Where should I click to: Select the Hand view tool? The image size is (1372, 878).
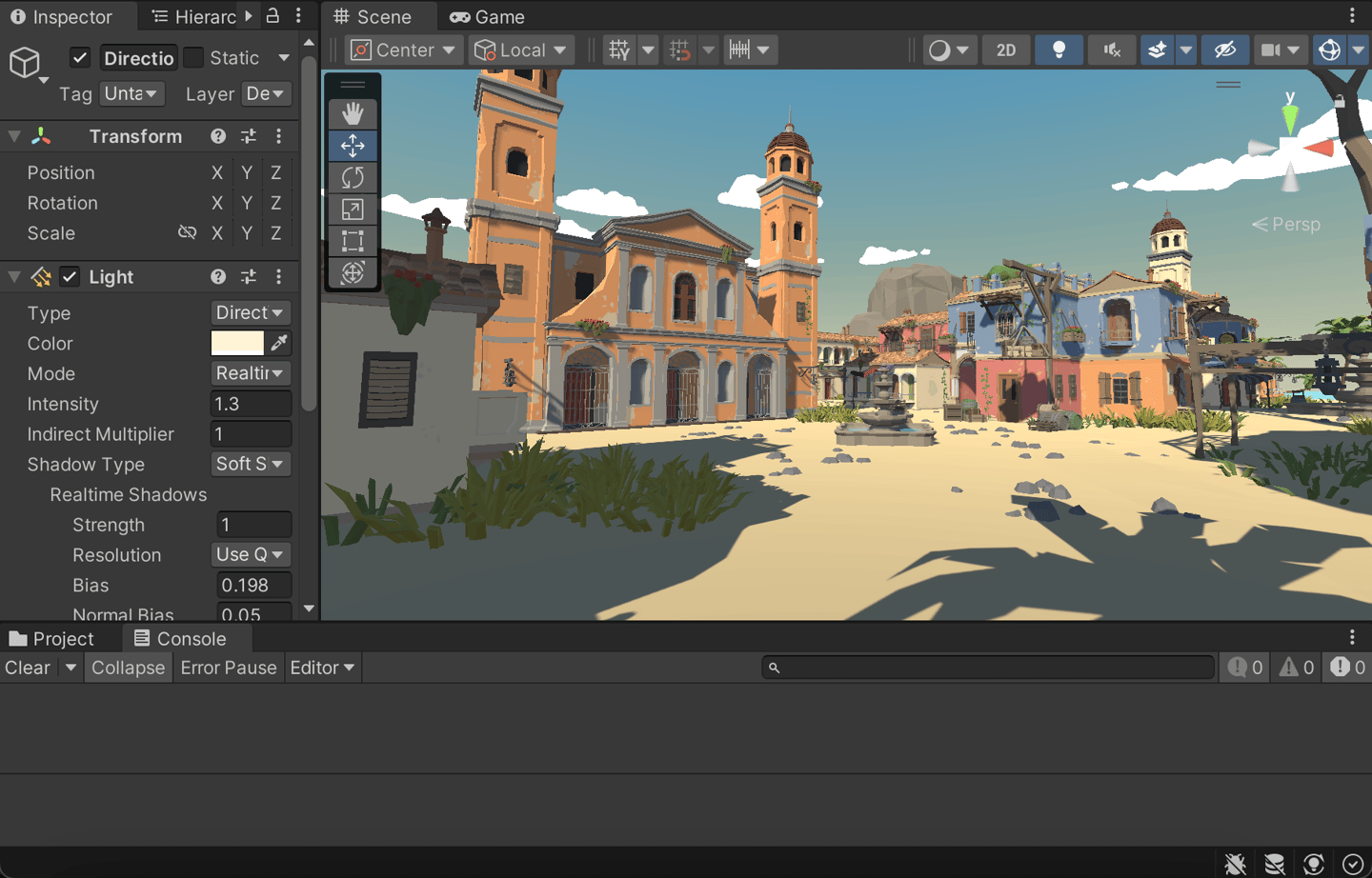pyautogui.click(x=353, y=114)
